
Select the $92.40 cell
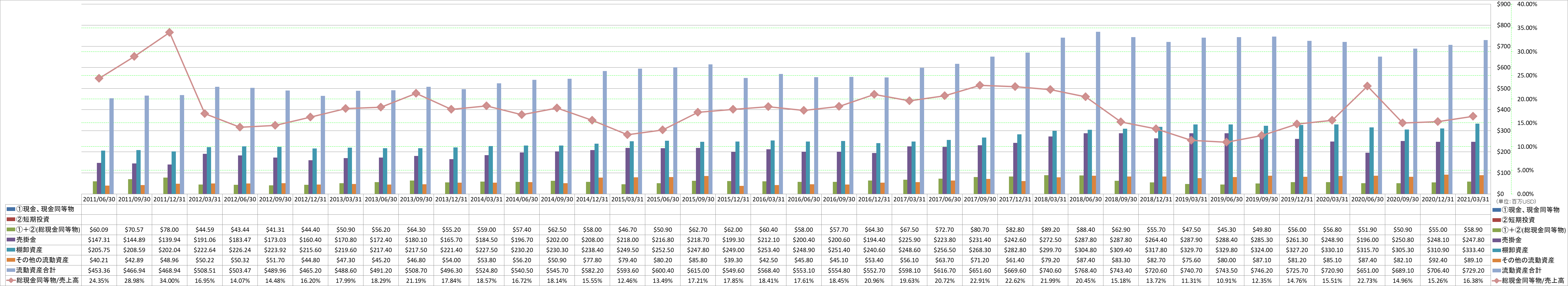pos(1438,260)
